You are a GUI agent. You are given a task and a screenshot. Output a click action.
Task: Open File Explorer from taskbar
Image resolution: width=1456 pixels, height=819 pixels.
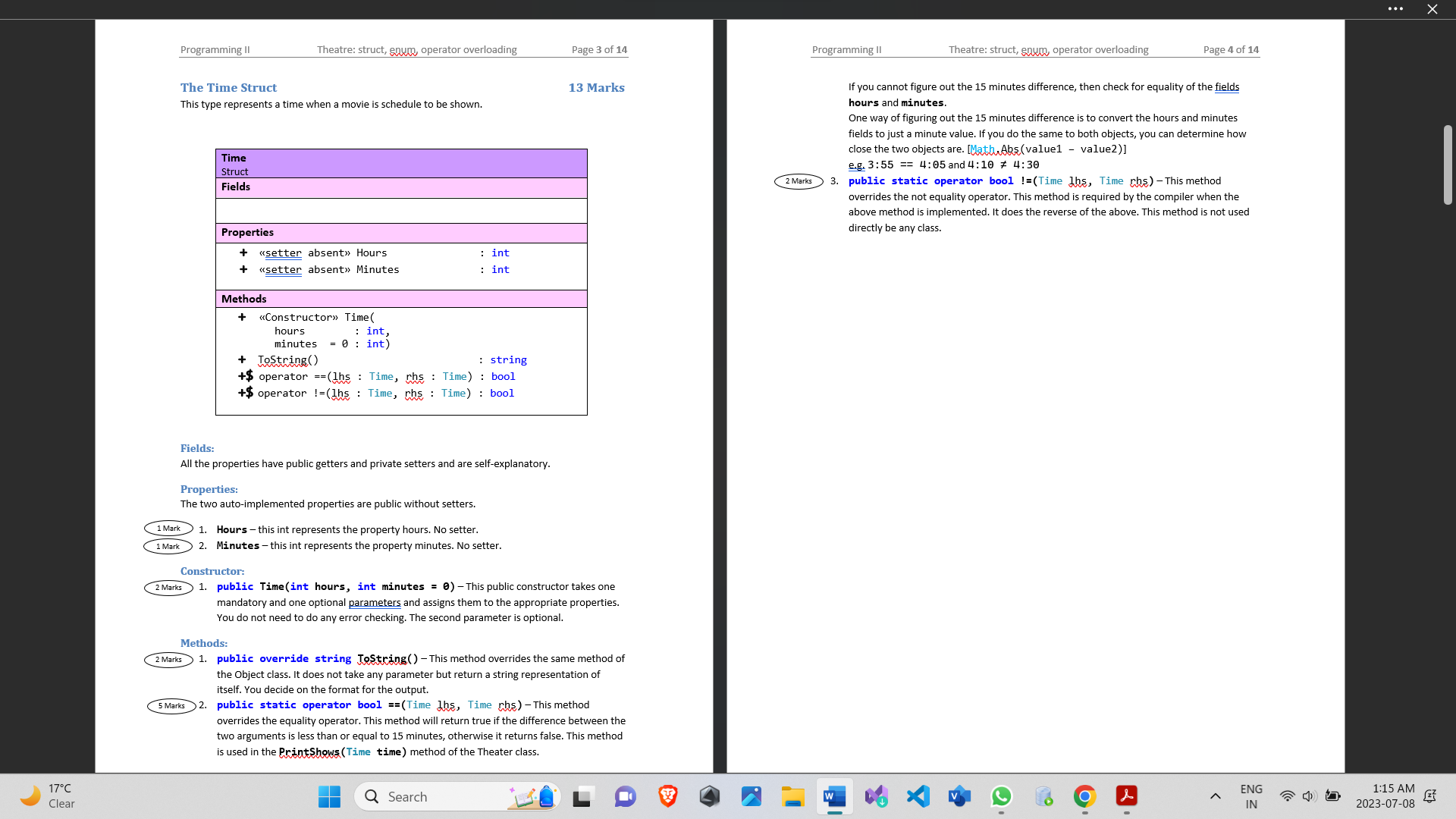pyautogui.click(x=792, y=796)
